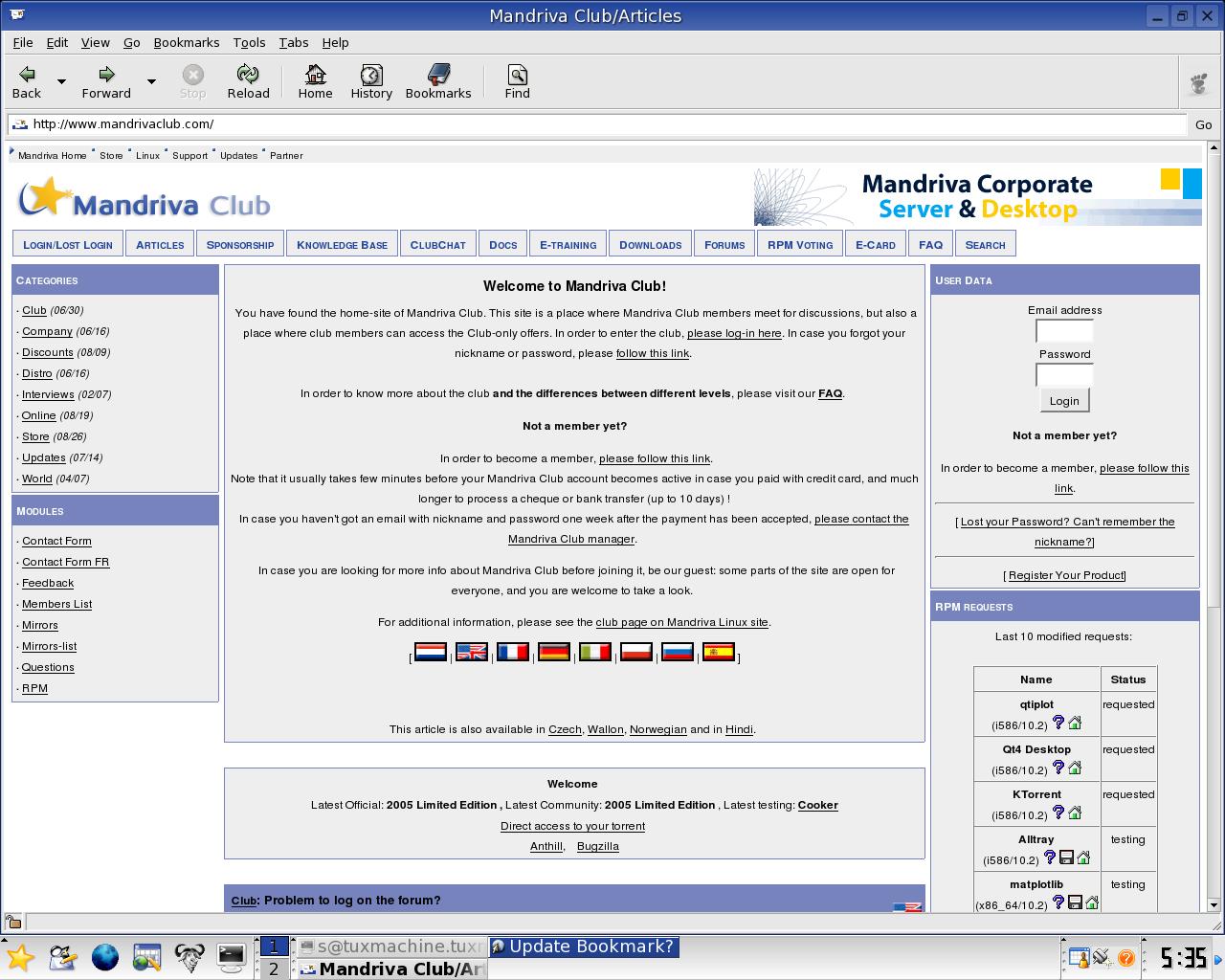
Task: Open the E-Training navigation tab
Action: [568, 245]
